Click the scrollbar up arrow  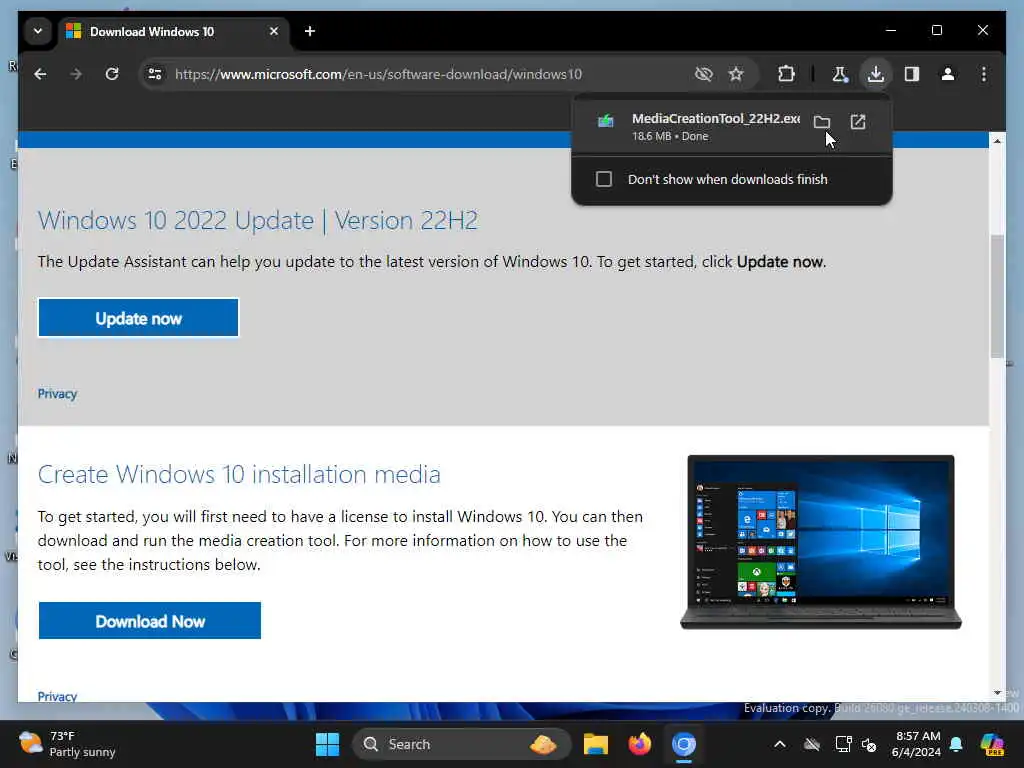click(997, 141)
